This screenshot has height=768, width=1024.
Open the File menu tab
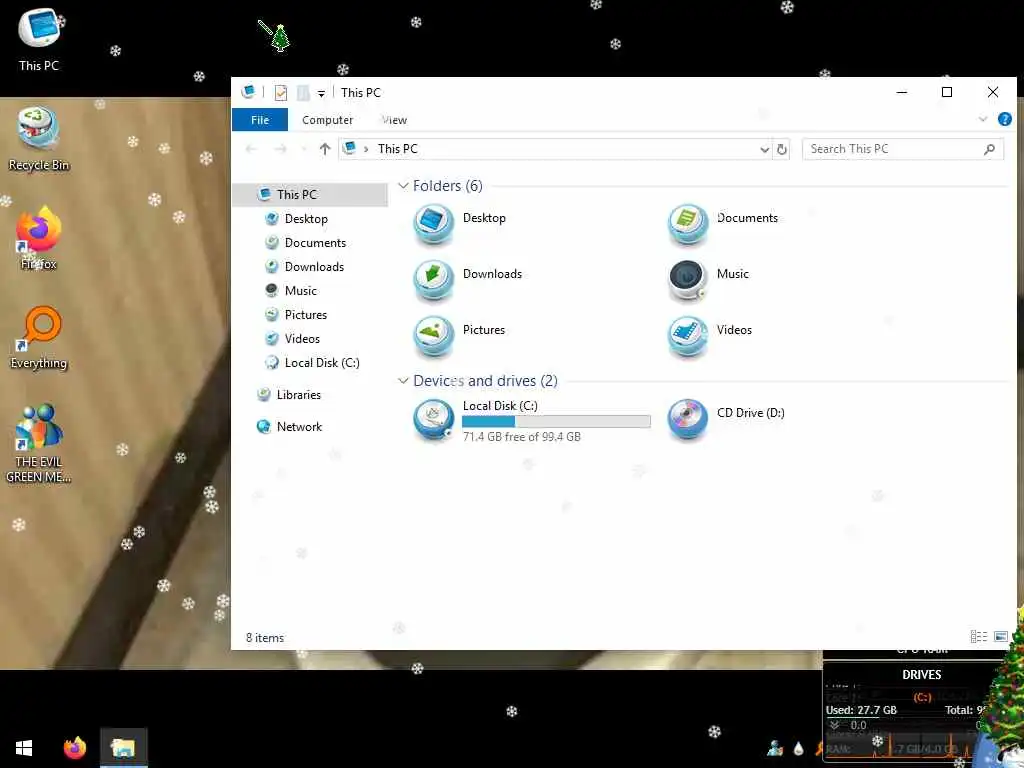260,120
